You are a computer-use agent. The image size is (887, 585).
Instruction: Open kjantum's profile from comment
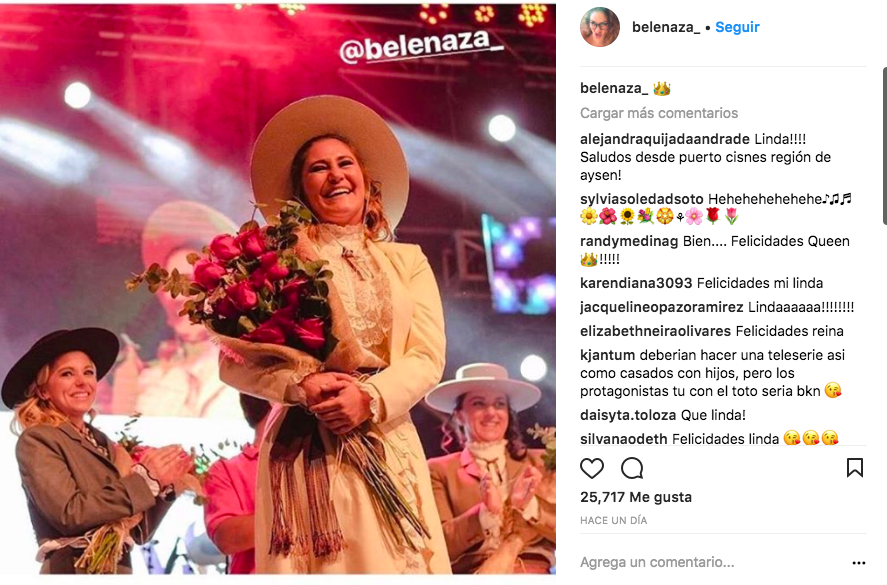[x=607, y=355]
